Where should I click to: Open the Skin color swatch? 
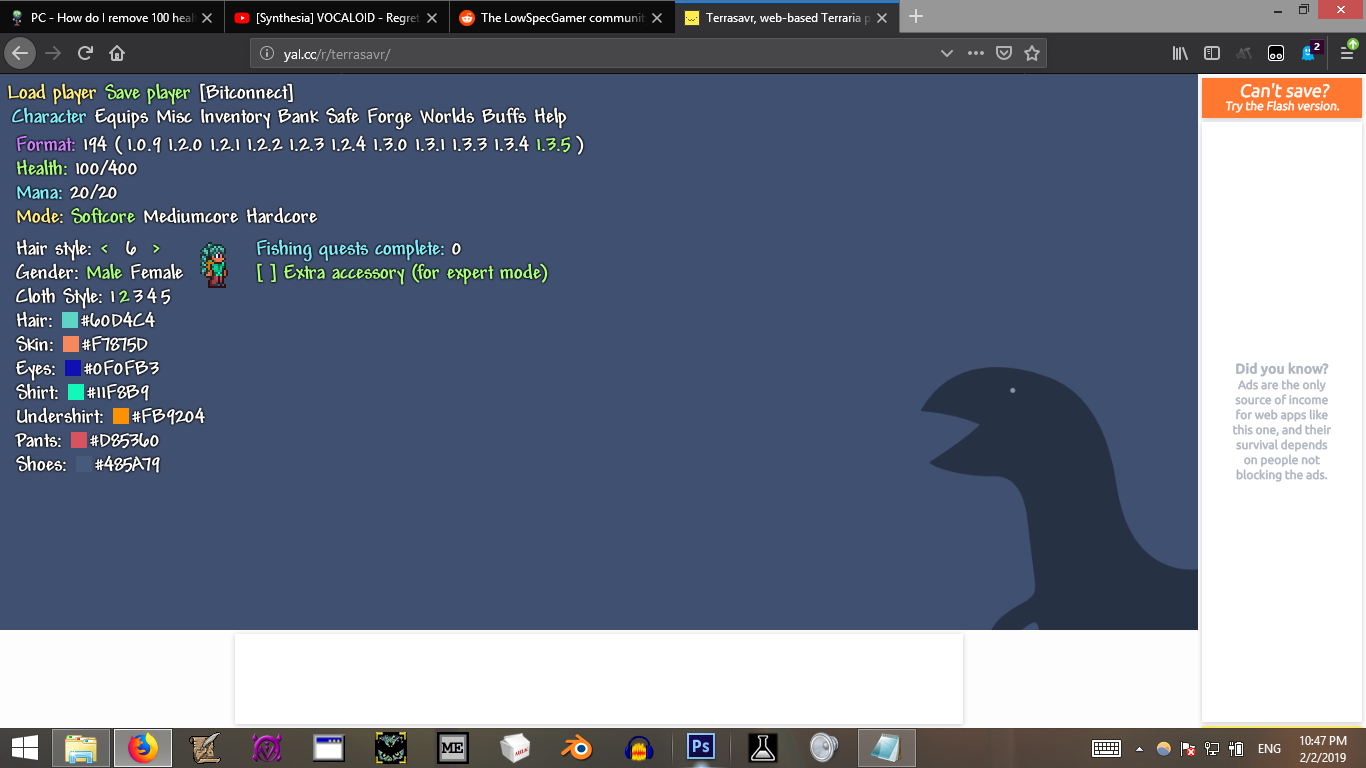click(x=71, y=344)
